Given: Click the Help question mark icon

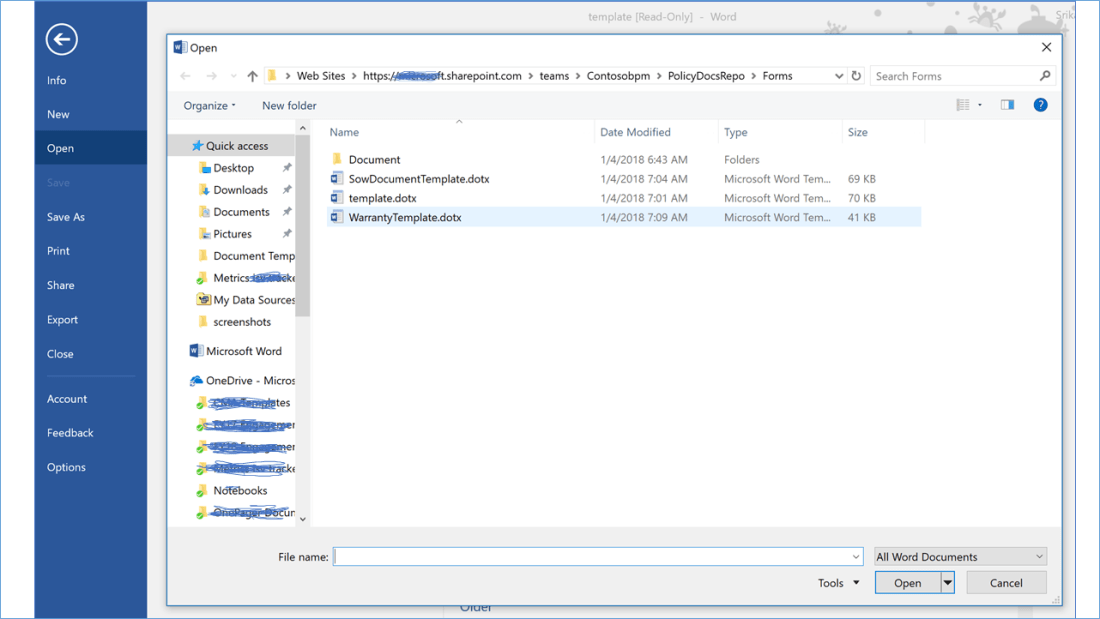Looking at the screenshot, I should (x=1040, y=105).
